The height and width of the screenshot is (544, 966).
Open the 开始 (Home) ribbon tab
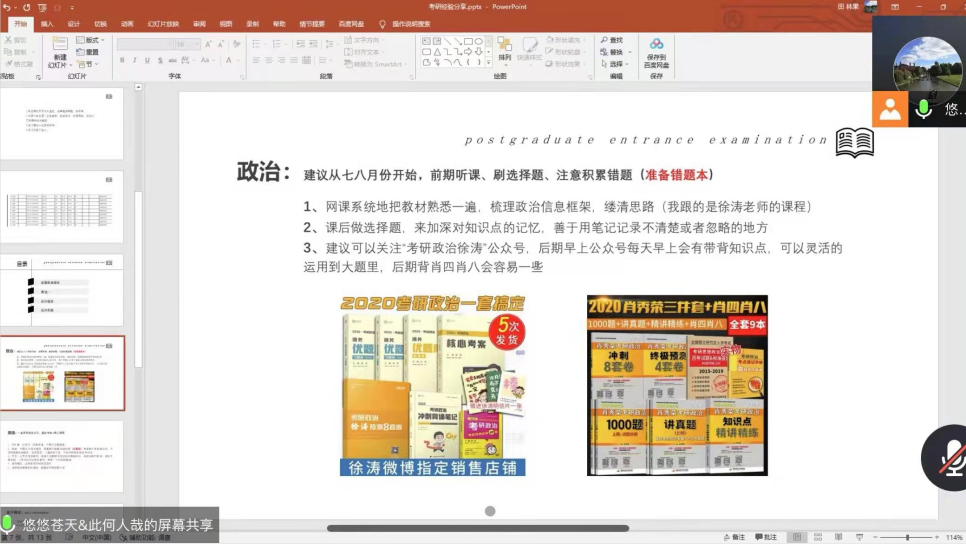[21, 24]
